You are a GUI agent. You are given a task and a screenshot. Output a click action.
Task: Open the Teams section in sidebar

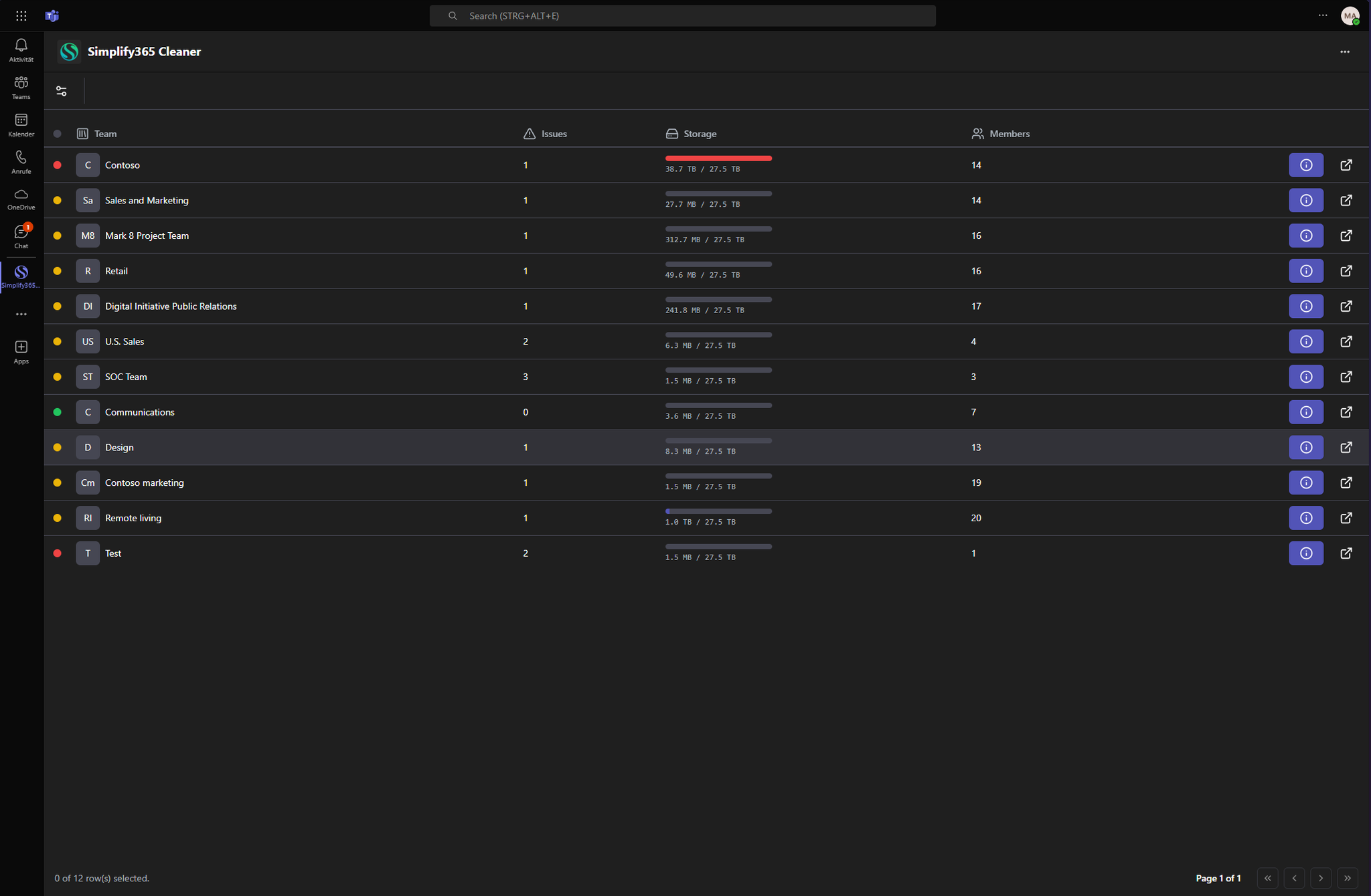[21, 88]
